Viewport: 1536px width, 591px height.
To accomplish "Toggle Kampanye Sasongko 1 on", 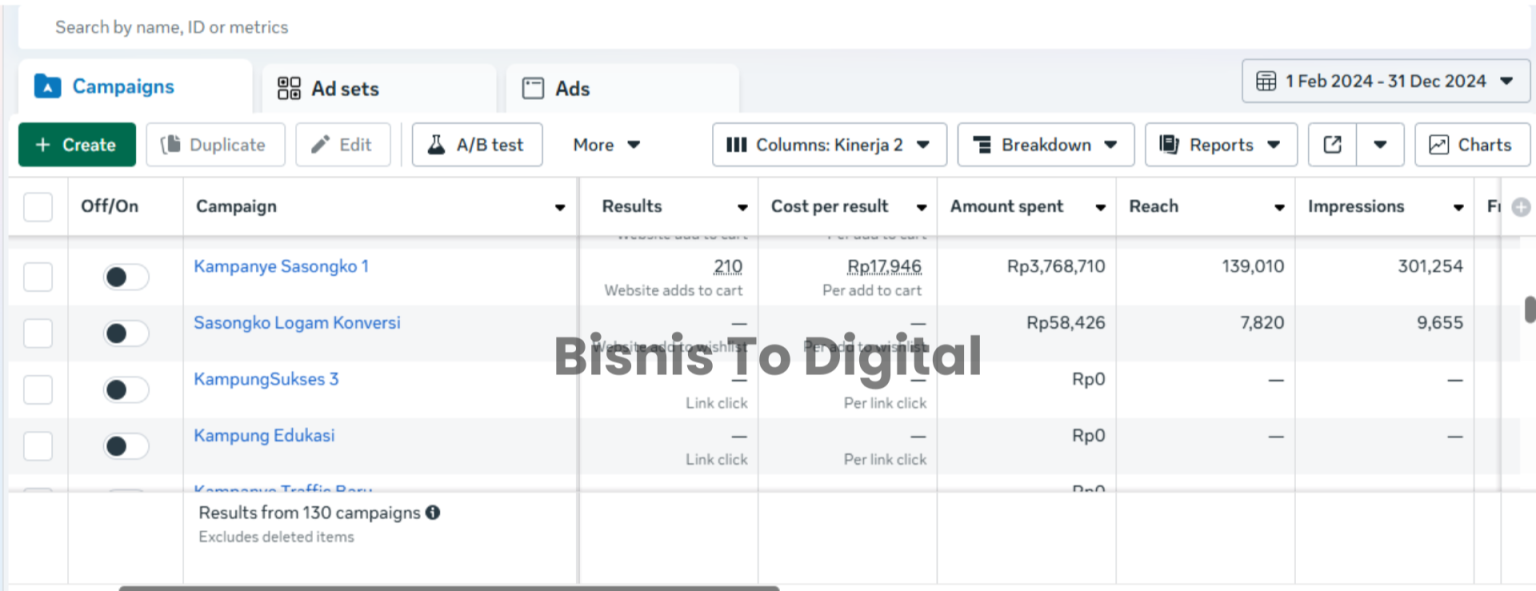I will [126, 277].
